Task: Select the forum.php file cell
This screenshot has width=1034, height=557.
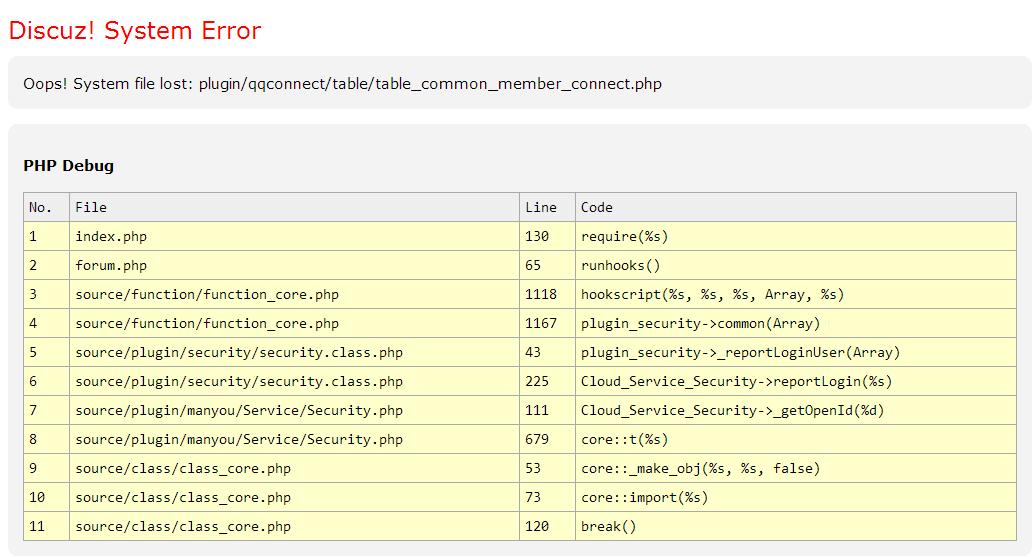Action: 111,265
